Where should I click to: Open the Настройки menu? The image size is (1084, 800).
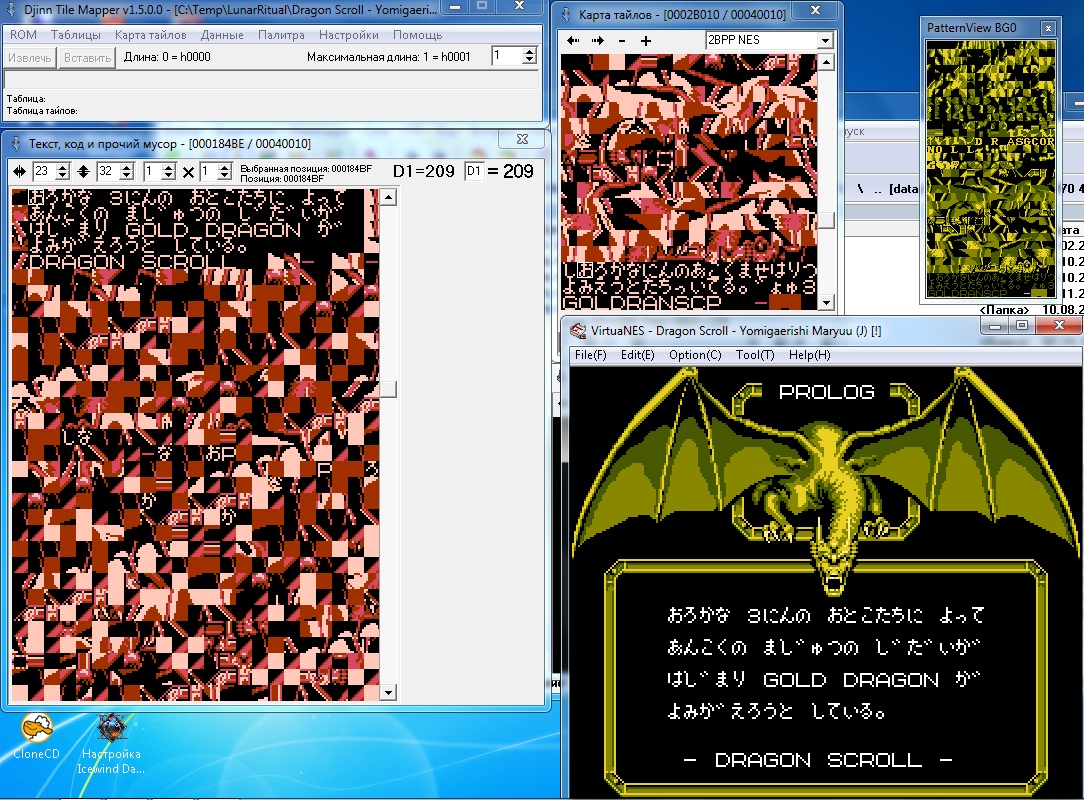pos(348,35)
